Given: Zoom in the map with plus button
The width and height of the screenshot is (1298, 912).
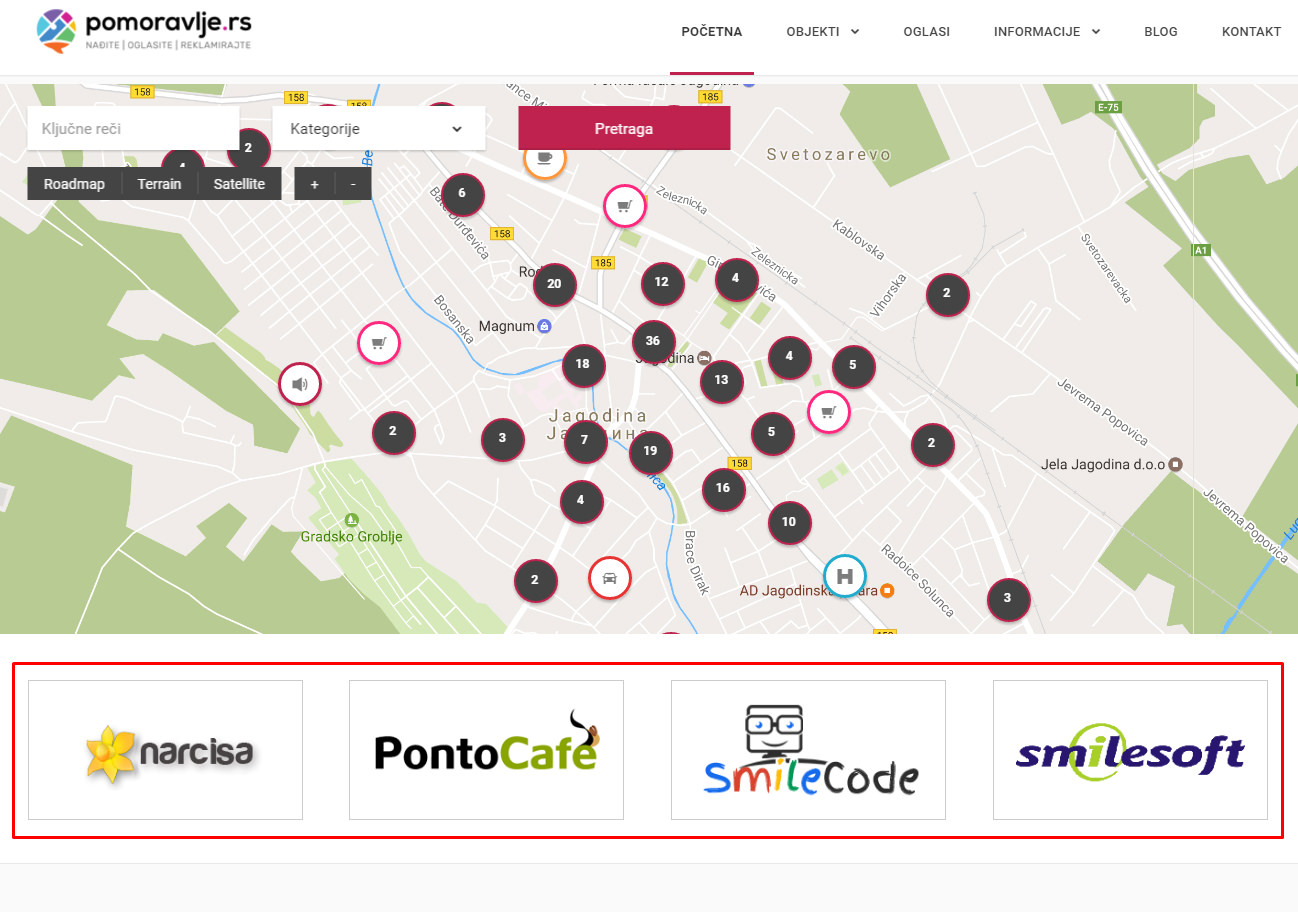Looking at the screenshot, I should coord(314,184).
